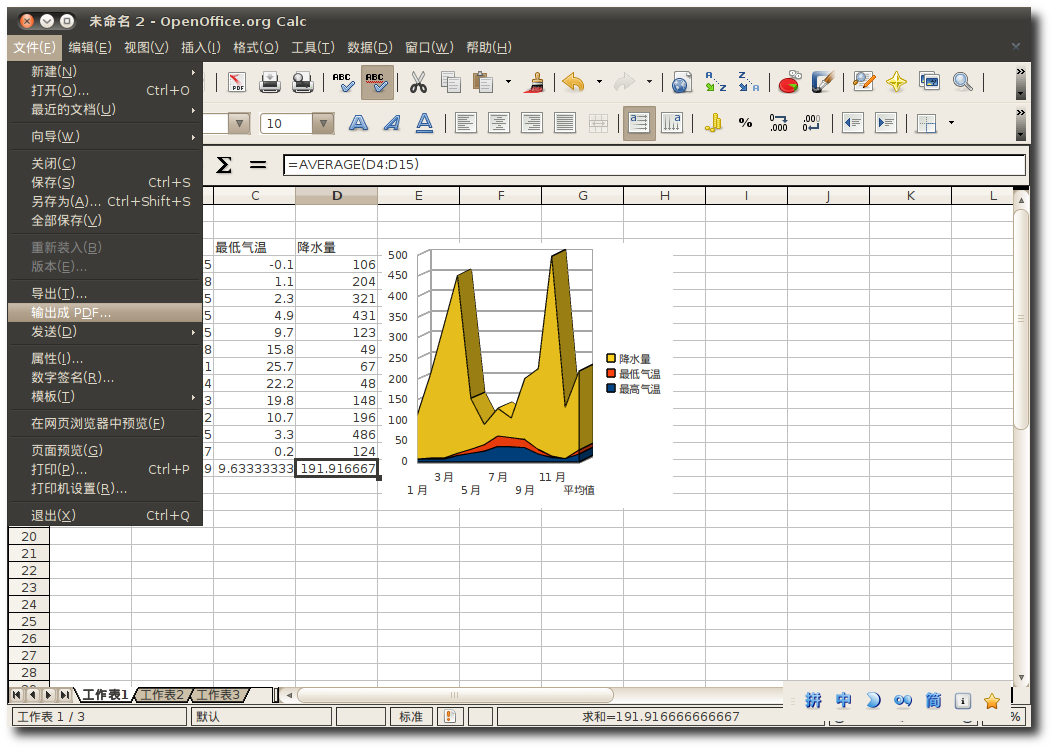Click the Undo arrow icon
1054x750 pixels.
(573, 83)
